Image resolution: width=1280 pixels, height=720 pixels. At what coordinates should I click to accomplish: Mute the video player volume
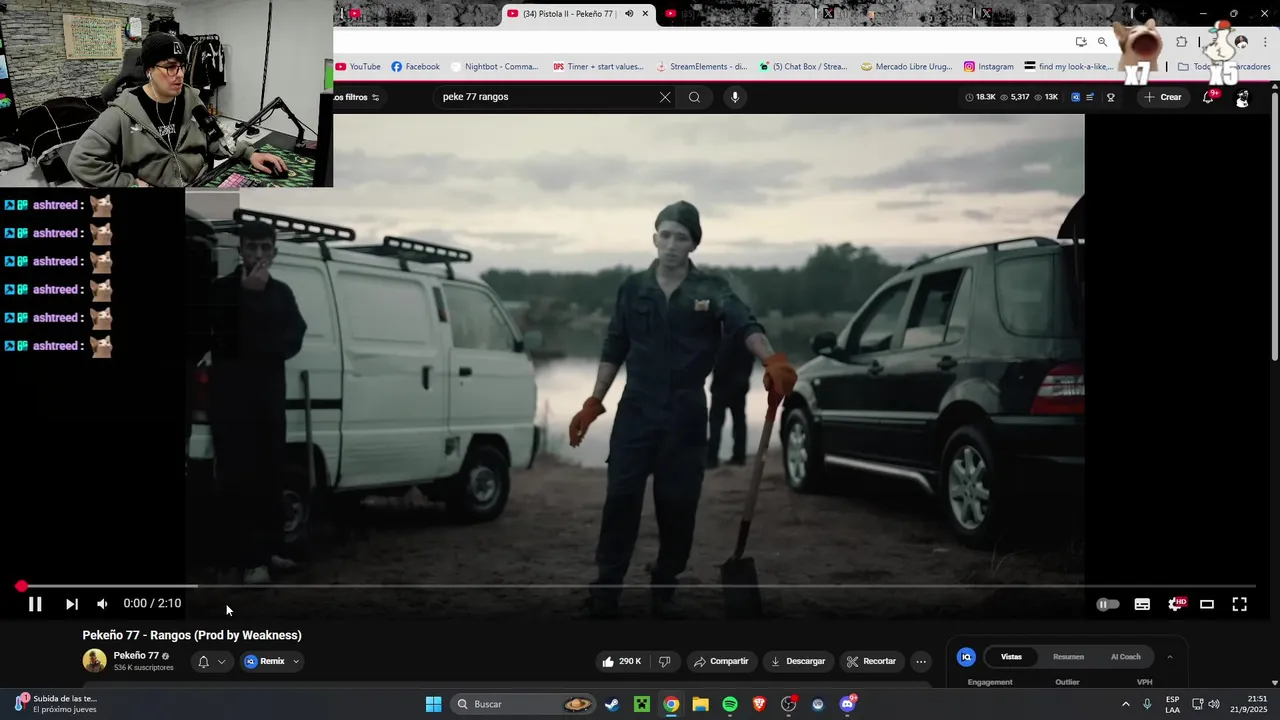[102, 604]
